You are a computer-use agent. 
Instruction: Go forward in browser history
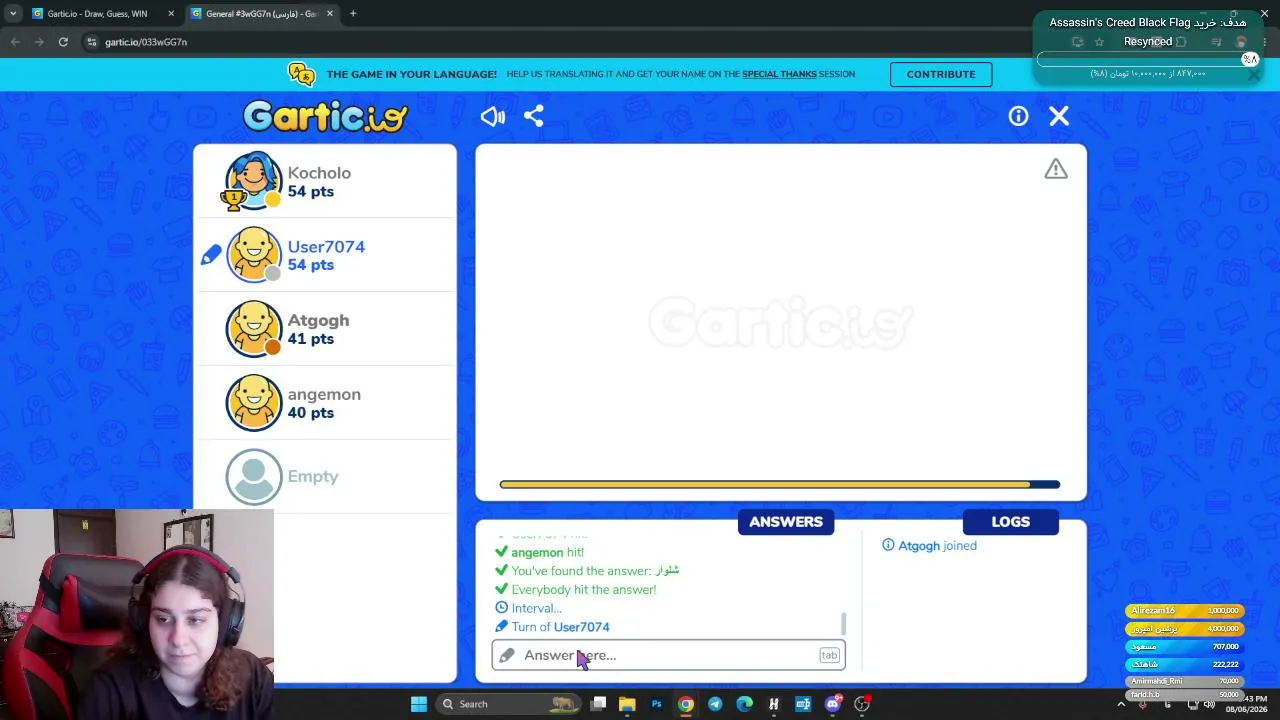click(39, 42)
